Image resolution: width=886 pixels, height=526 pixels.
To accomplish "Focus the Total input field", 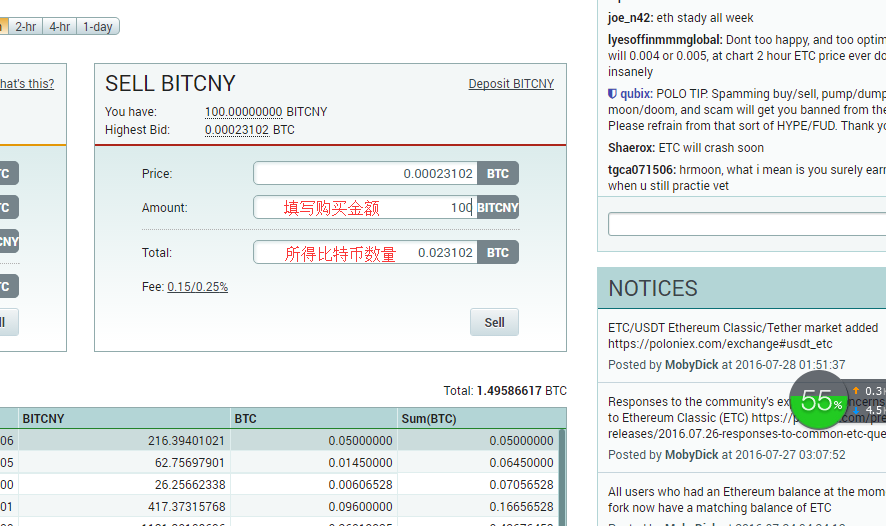I will click(366, 253).
